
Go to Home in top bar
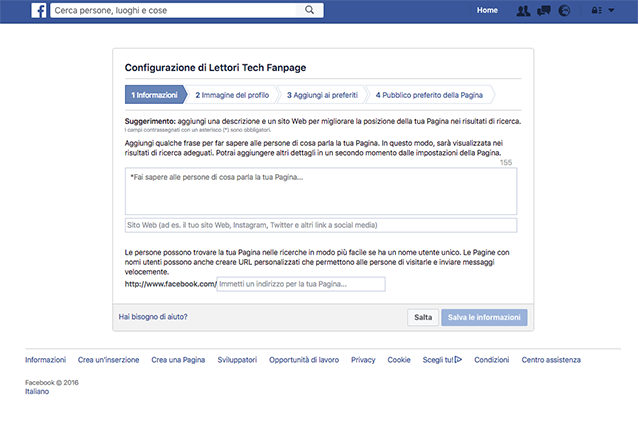(487, 10)
